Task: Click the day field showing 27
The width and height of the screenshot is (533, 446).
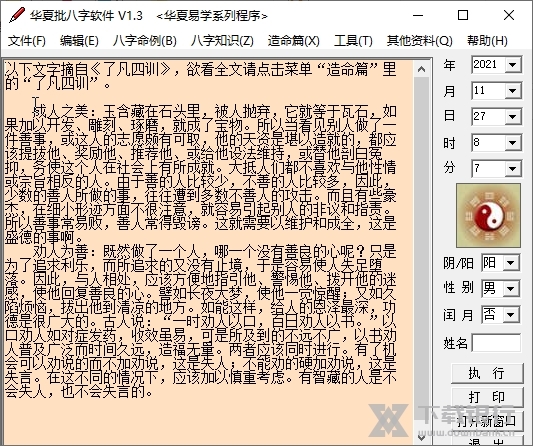Action: pyautogui.click(x=488, y=117)
